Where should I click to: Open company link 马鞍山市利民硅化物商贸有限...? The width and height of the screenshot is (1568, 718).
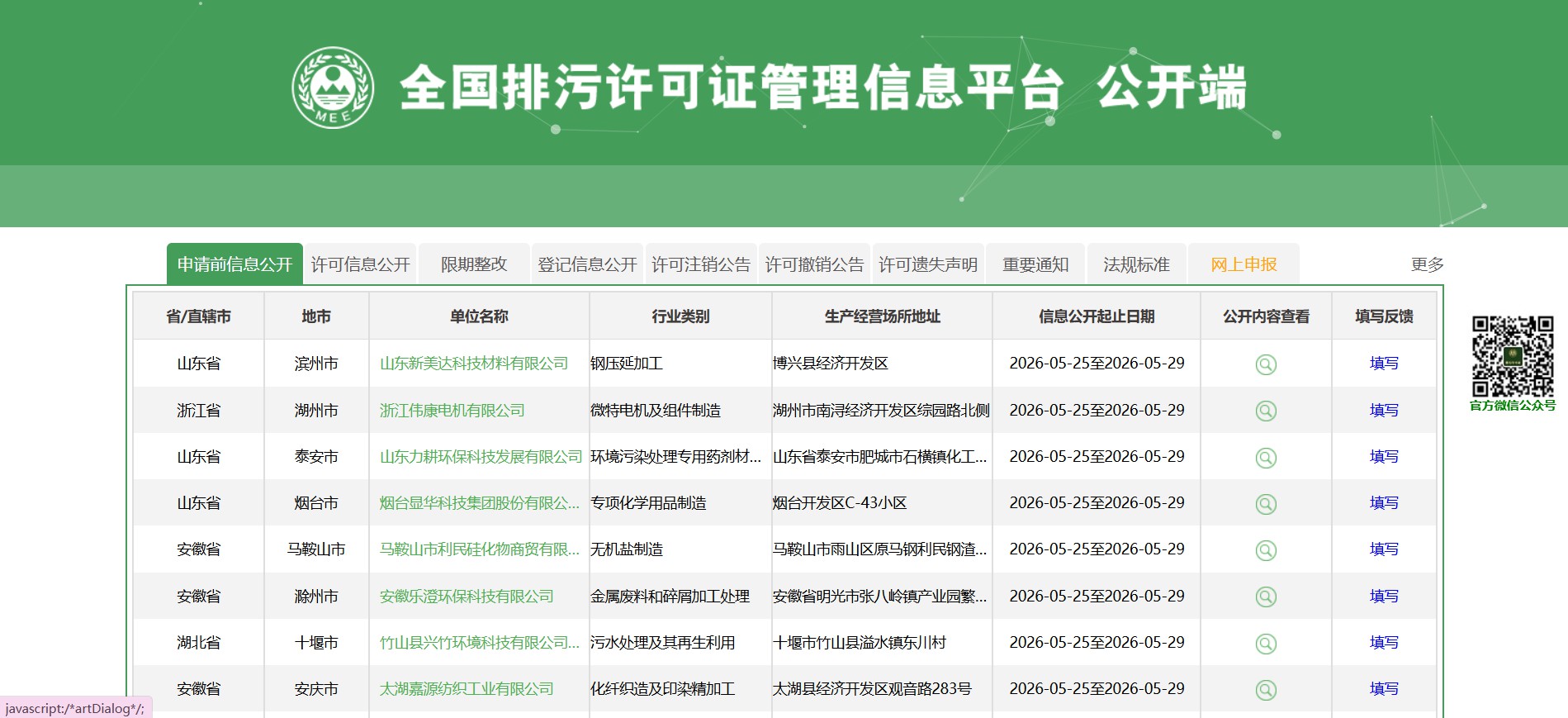pyautogui.click(x=480, y=549)
